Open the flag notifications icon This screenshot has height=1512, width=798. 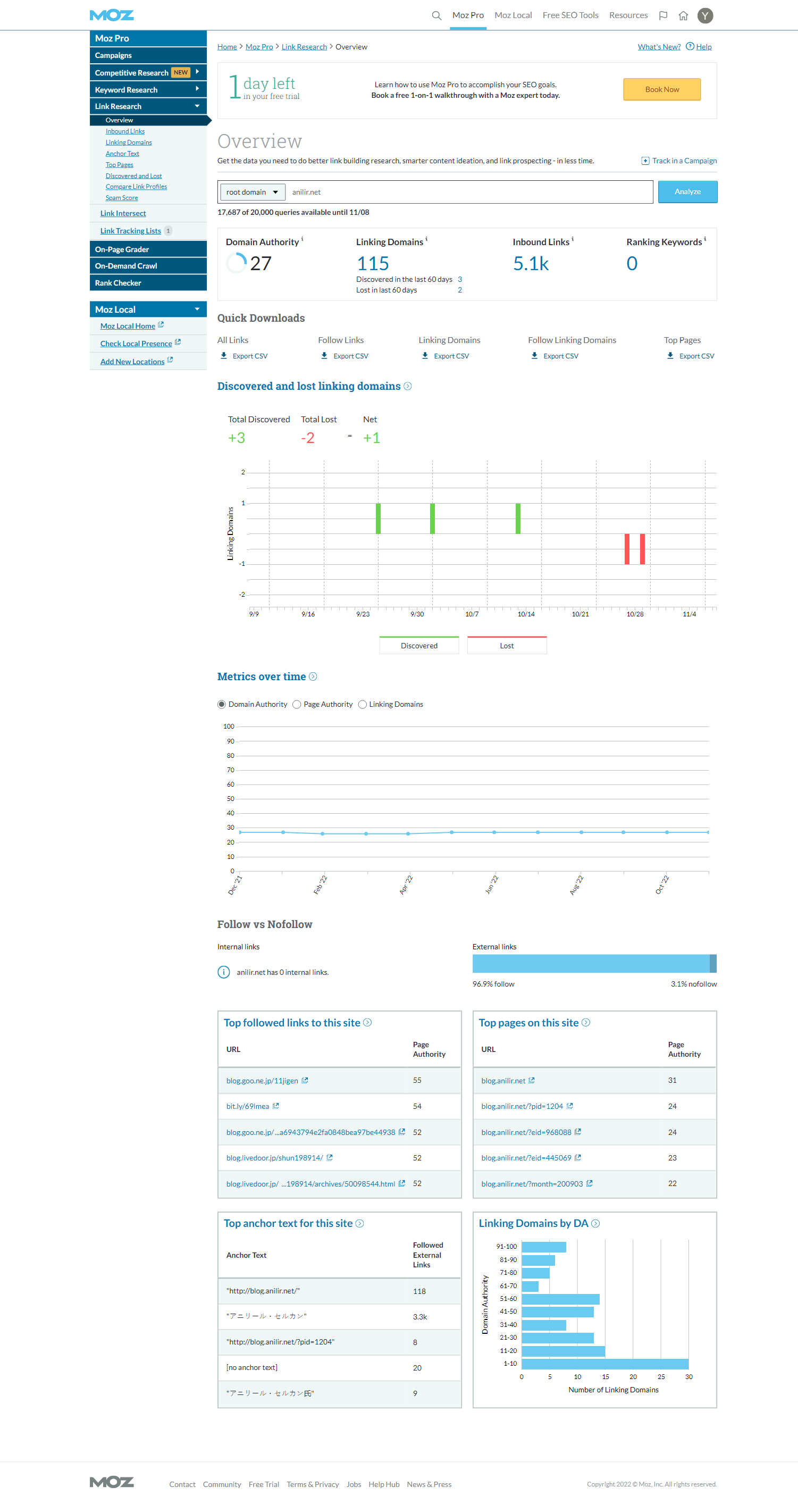pyautogui.click(x=663, y=16)
